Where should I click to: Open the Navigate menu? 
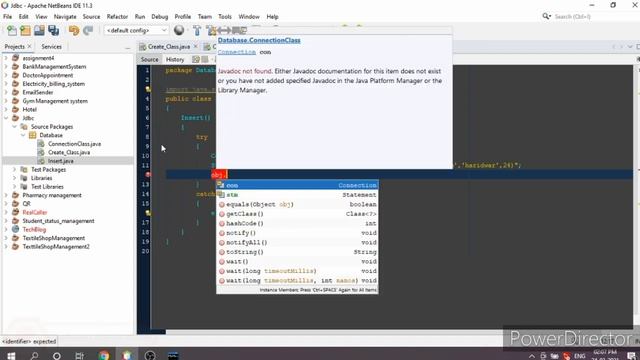65,17
